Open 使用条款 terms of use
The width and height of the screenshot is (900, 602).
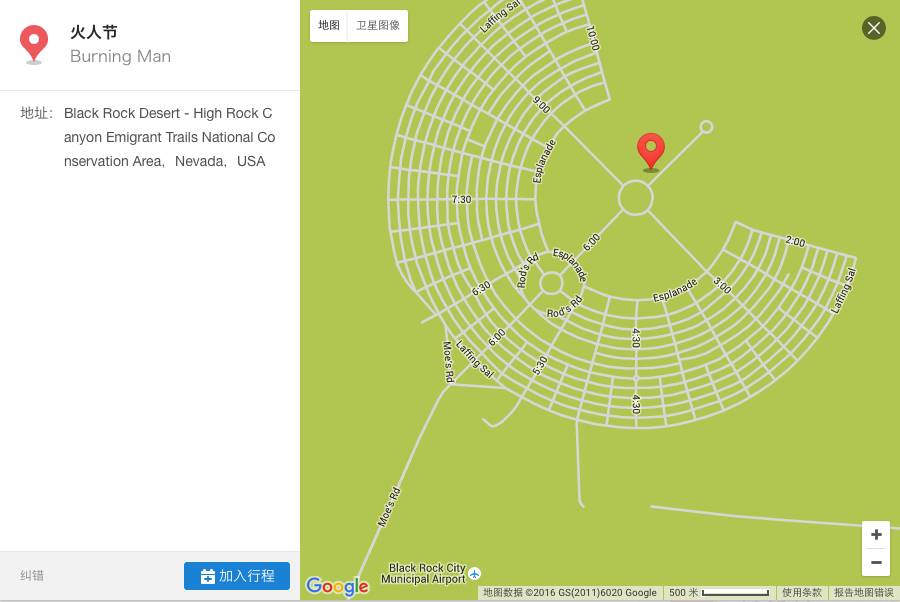pos(801,592)
